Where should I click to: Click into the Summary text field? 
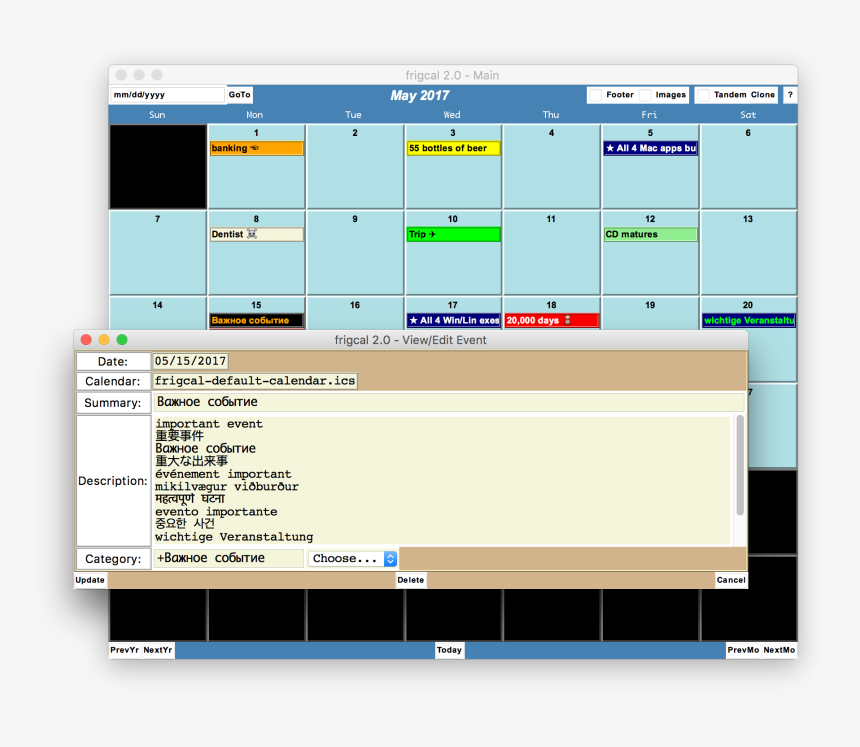[449, 402]
